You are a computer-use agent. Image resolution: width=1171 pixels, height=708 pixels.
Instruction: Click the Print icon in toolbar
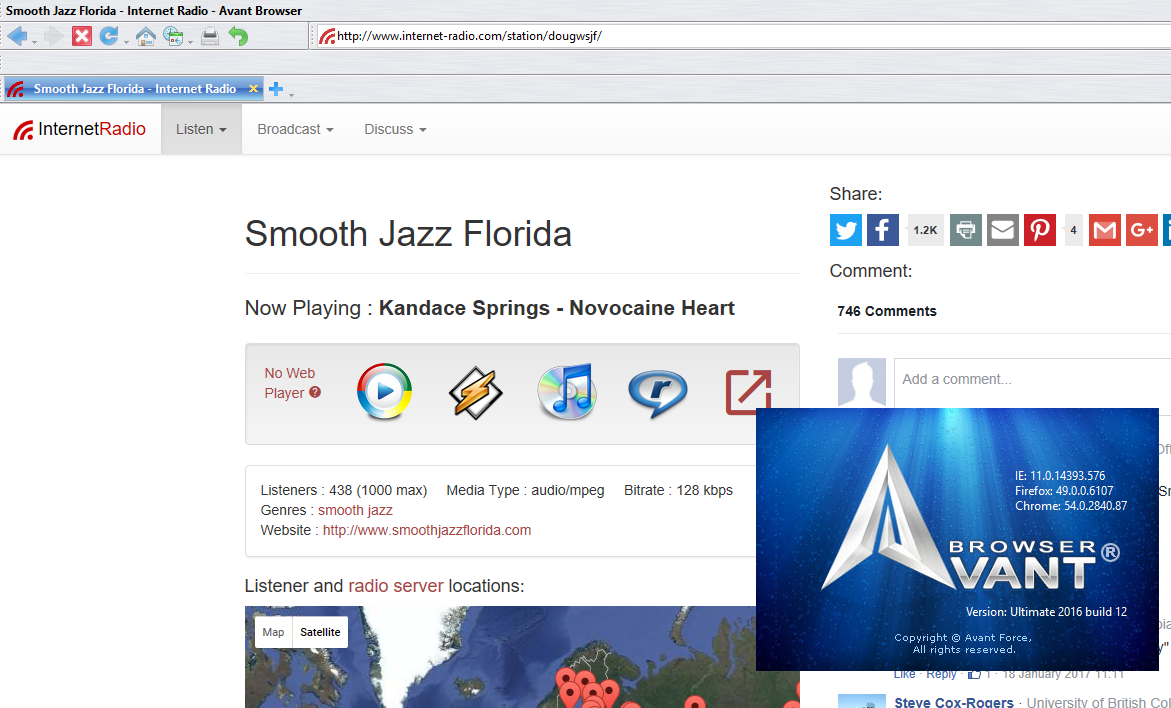click(x=209, y=37)
